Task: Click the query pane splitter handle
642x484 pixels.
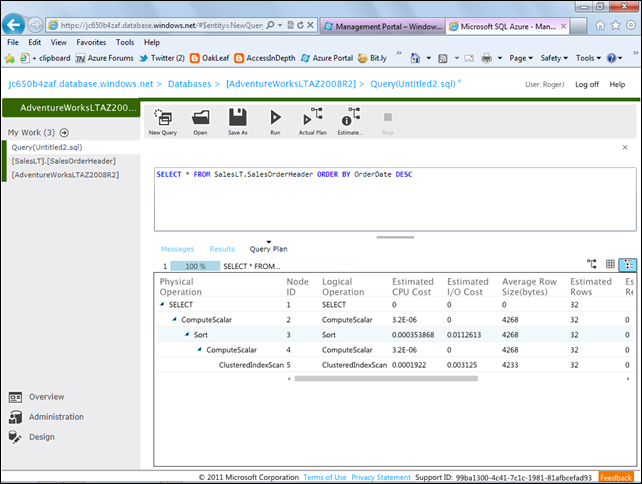Action: coord(395,237)
